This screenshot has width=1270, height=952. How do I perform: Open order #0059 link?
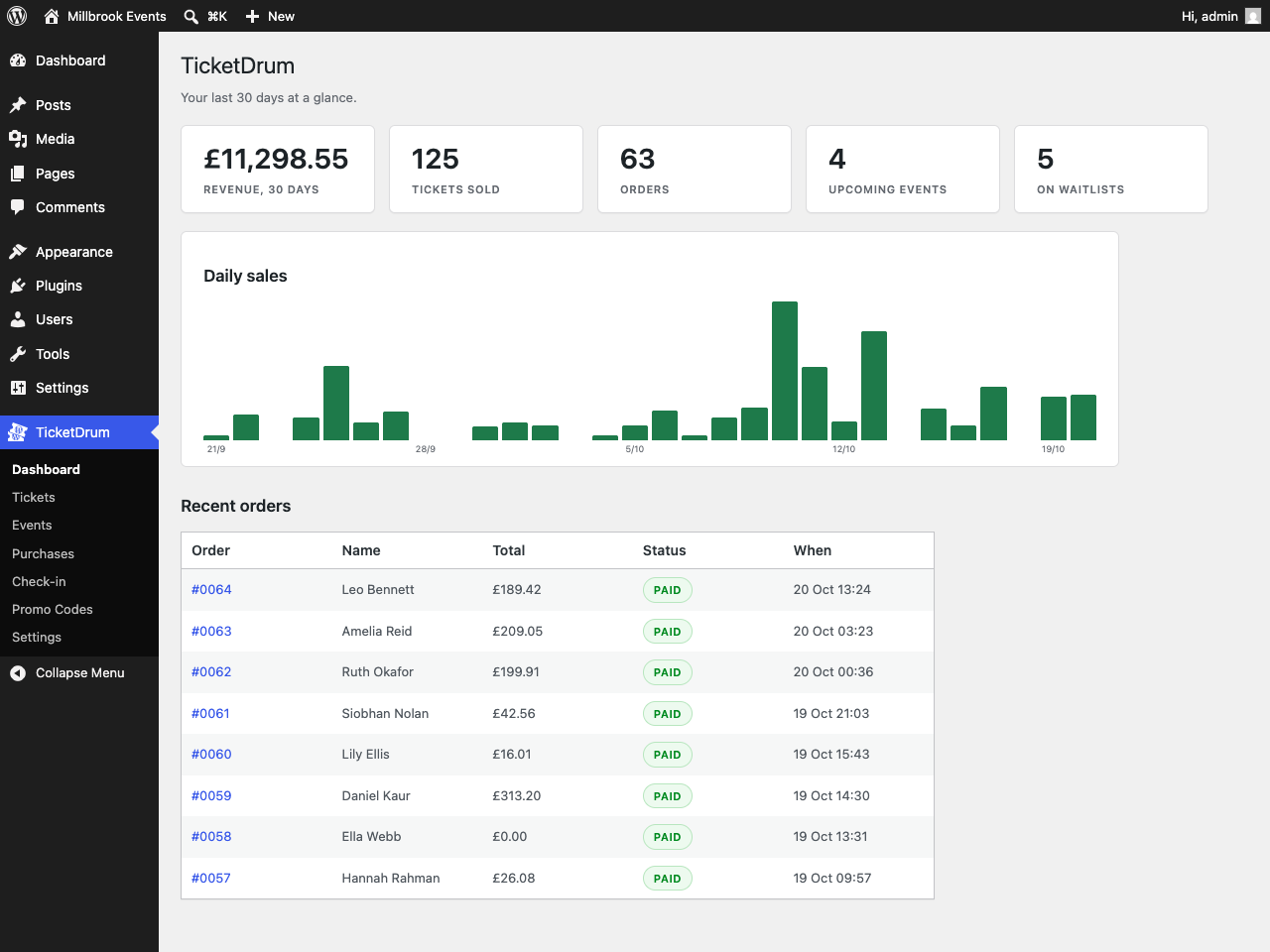[211, 796]
